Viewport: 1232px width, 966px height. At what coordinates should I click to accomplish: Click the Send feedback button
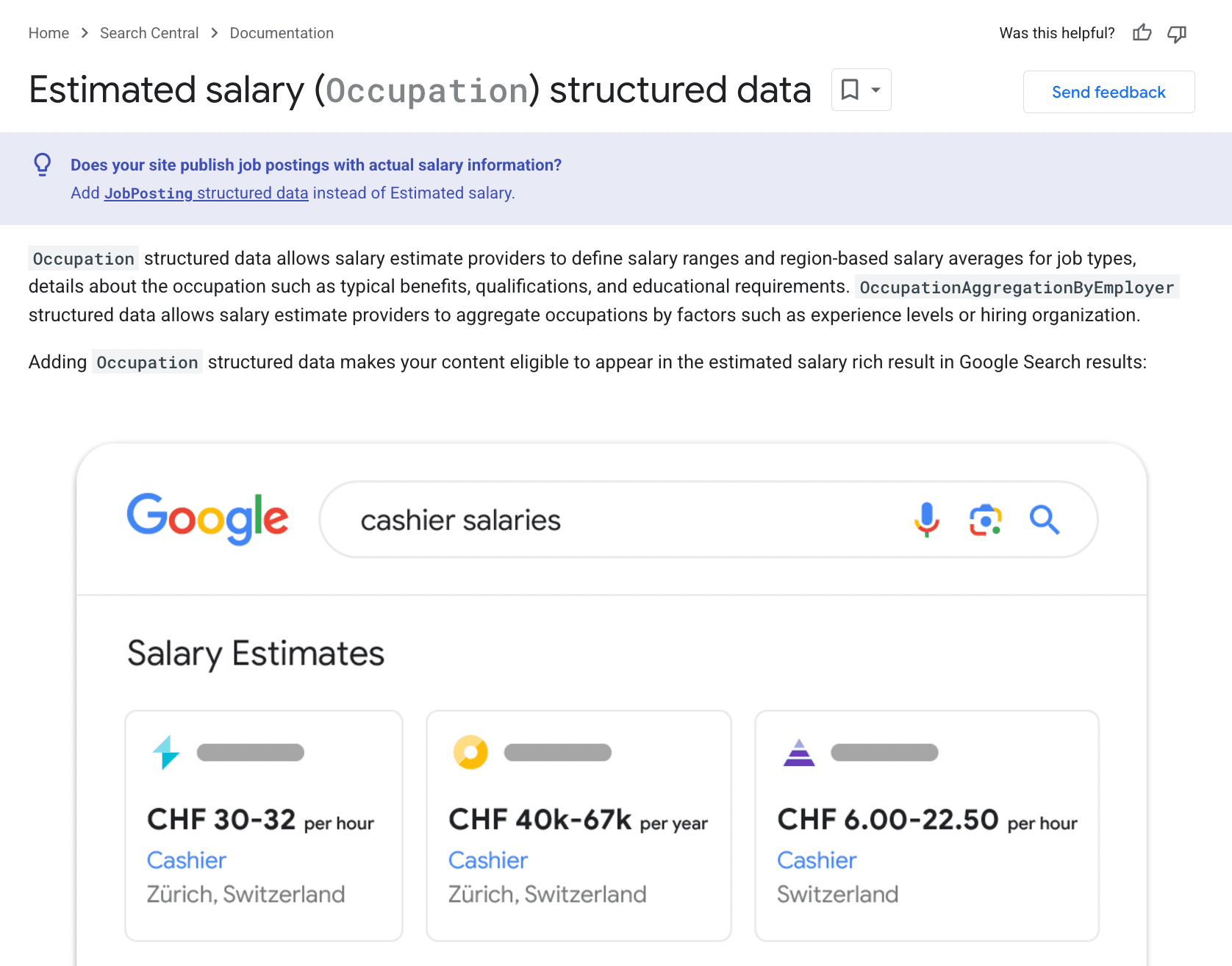[x=1109, y=92]
